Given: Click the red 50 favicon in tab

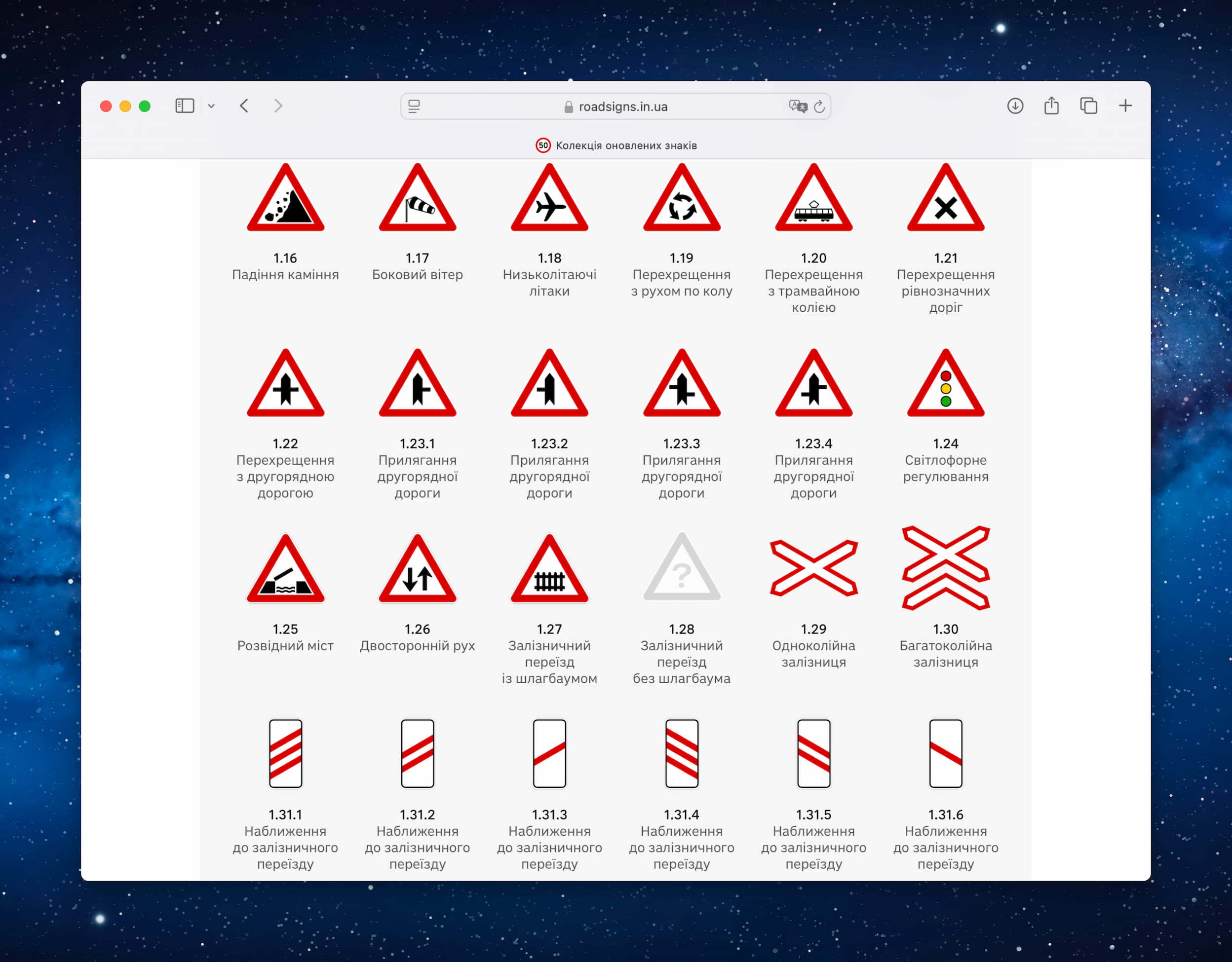Looking at the screenshot, I should pos(542,146).
